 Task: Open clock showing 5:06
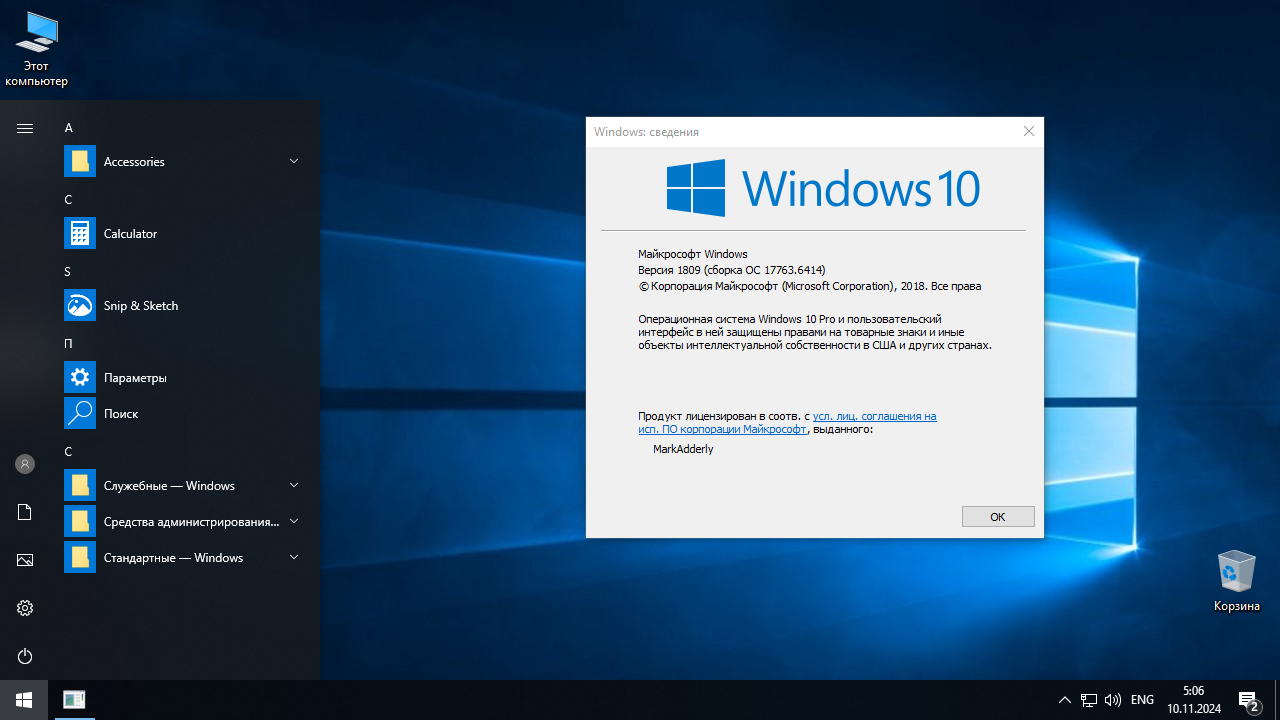click(1193, 700)
